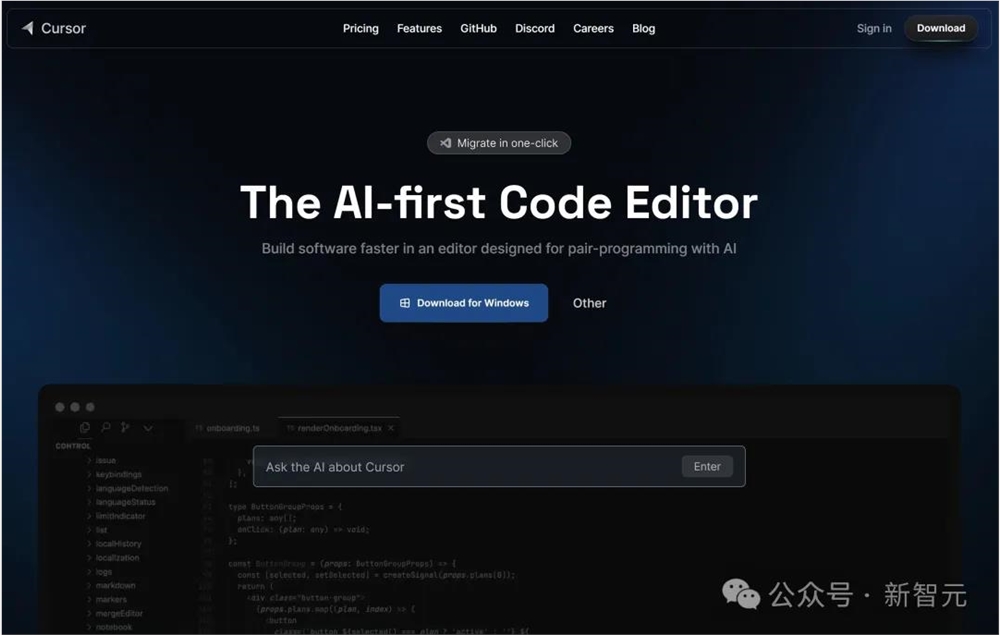1000x635 pixels.
Task: Click Download for Windows button
Action: [x=464, y=303]
